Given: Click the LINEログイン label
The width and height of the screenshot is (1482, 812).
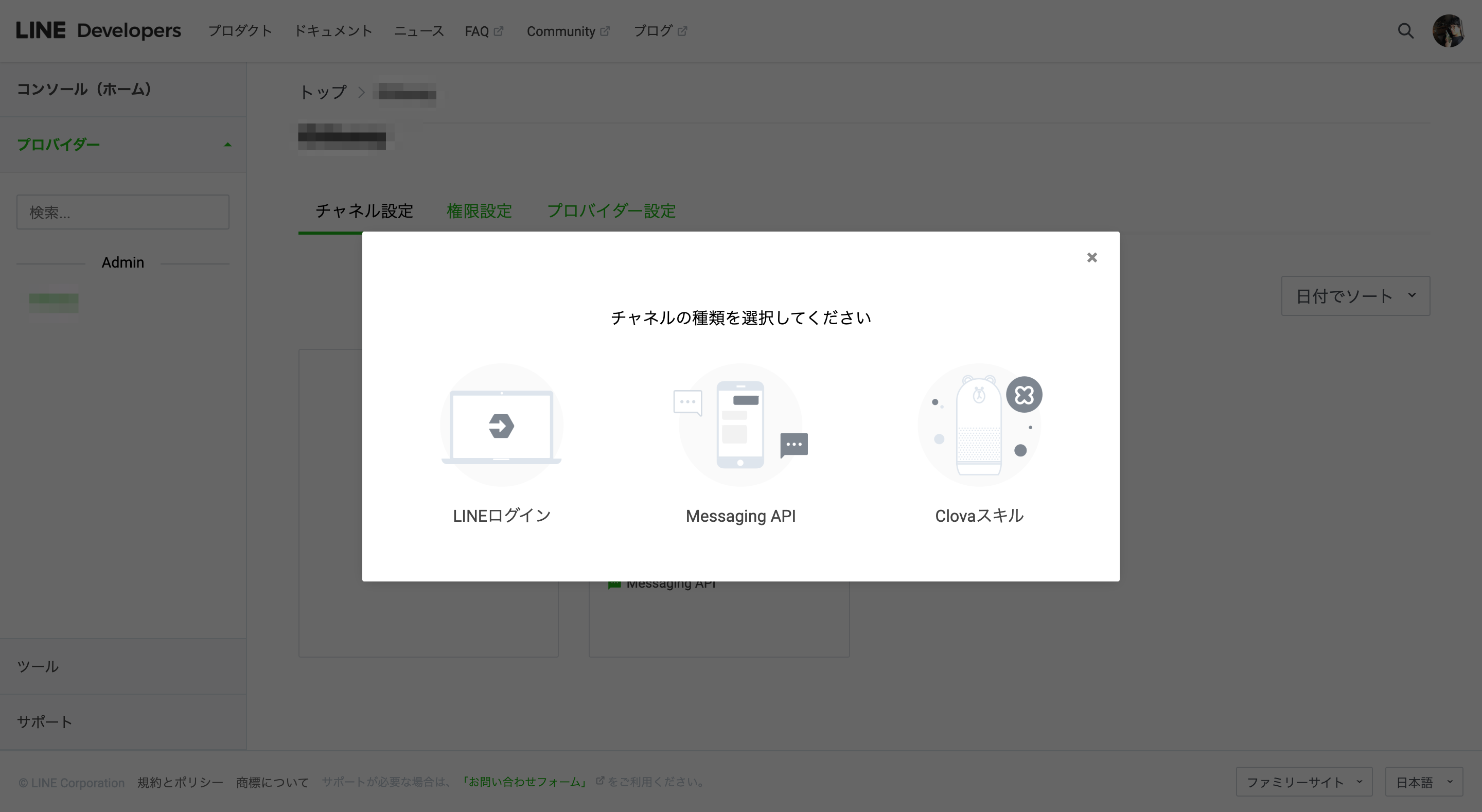Looking at the screenshot, I should [x=502, y=516].
